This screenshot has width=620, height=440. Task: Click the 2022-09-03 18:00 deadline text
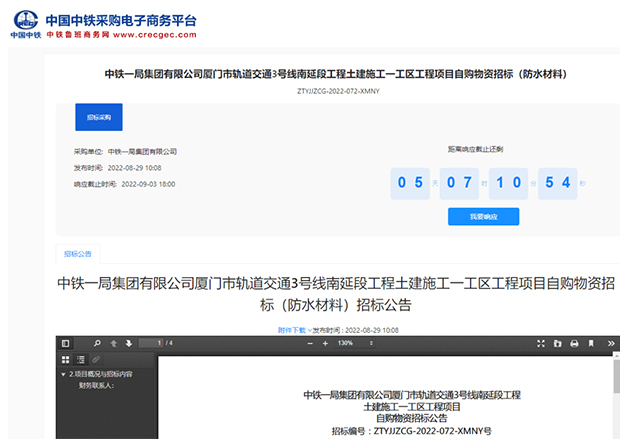coord(148,184)
